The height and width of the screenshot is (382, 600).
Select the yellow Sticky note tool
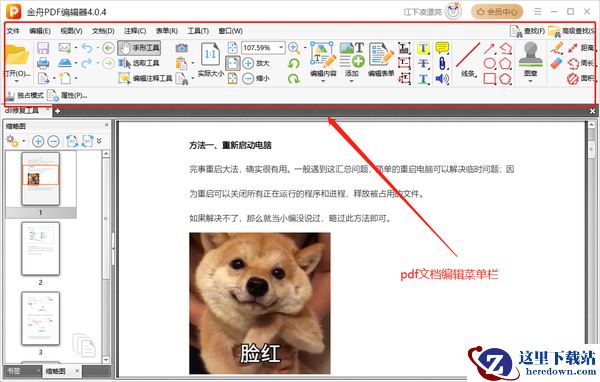click(442, 47)
